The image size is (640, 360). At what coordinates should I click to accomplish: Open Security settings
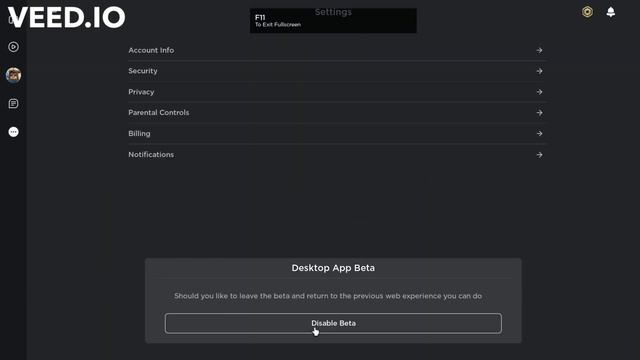337,71
